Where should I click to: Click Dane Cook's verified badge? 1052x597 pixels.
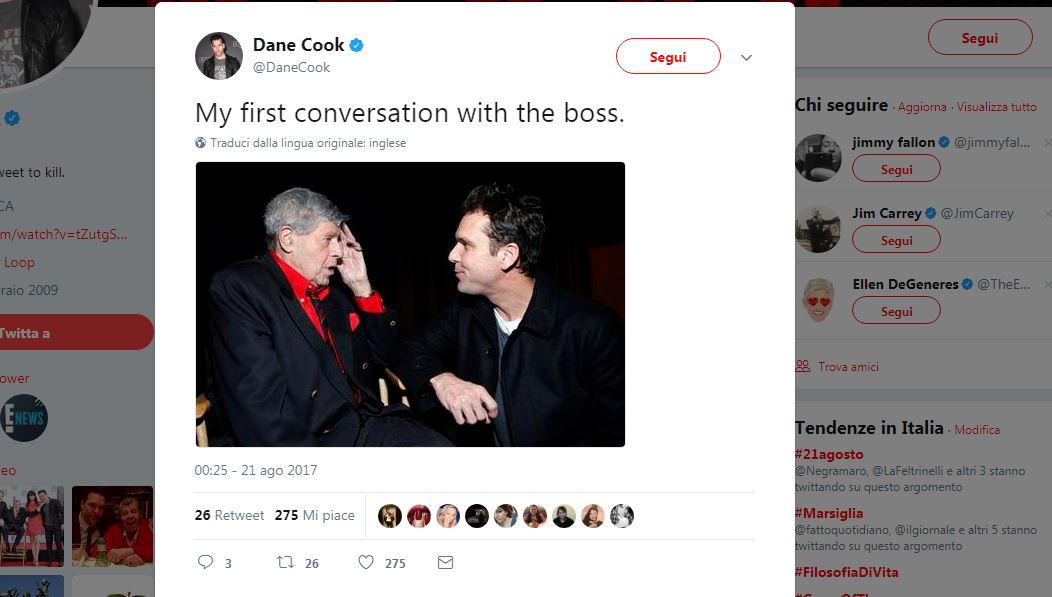click(x=356, y=45)
